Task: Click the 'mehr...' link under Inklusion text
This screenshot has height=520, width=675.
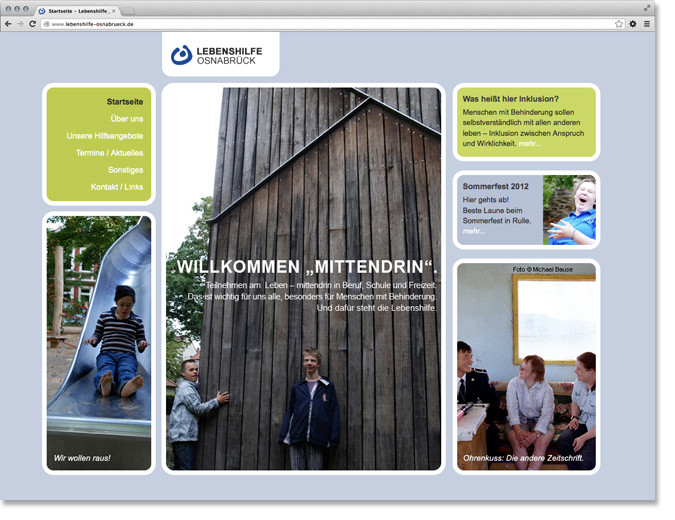Action: [529, 144]
